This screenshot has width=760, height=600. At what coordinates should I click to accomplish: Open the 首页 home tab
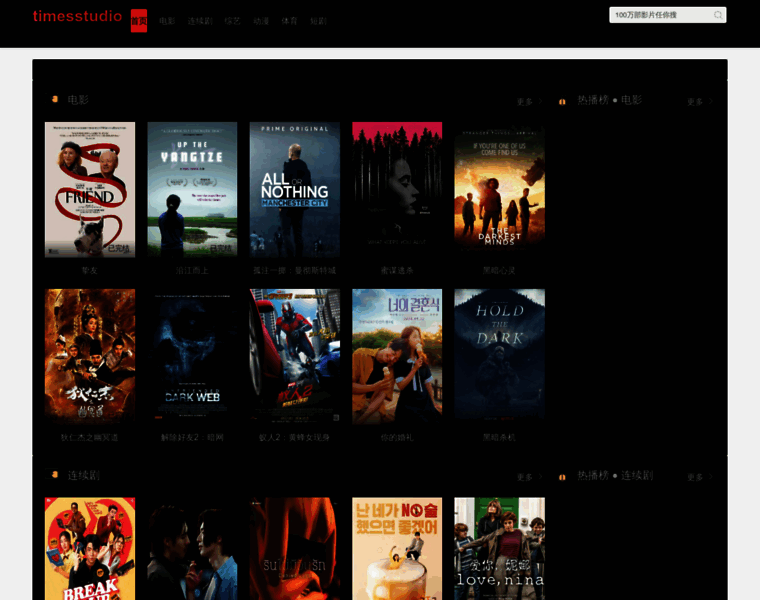[x=139, y=21]
